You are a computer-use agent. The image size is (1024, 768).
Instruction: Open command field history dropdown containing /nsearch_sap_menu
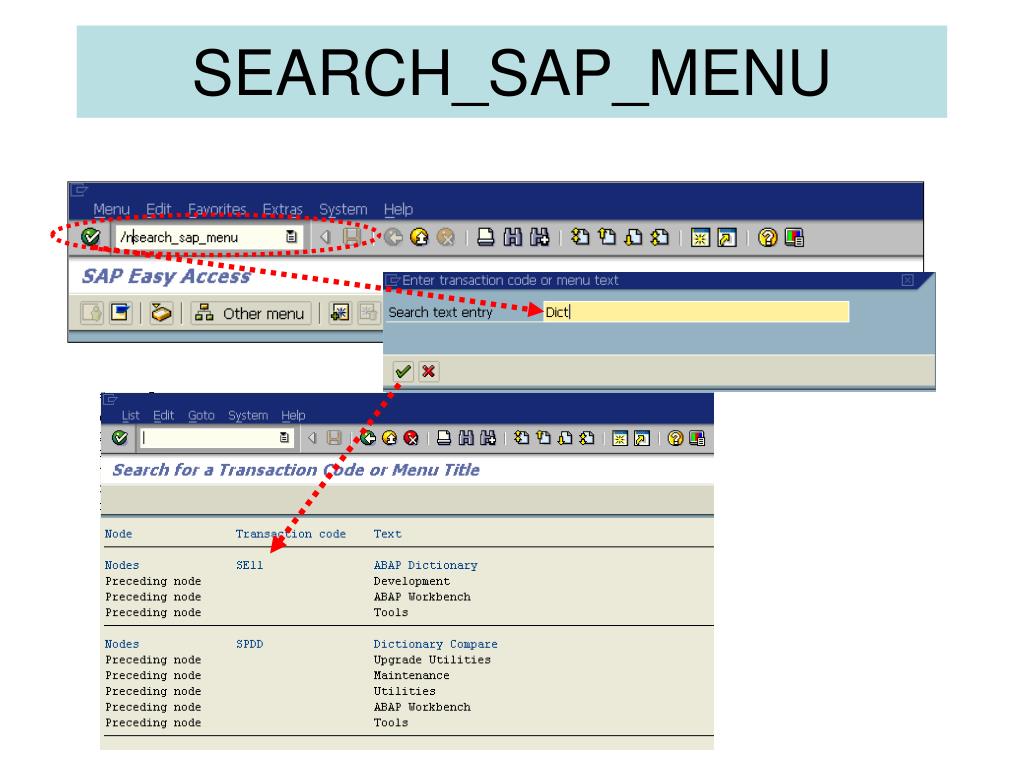point(291,237)
